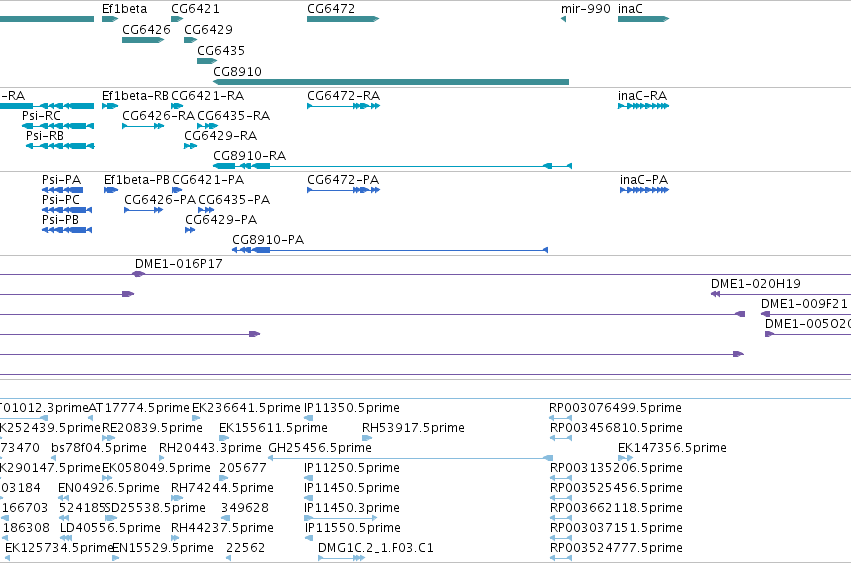Click the RP003456810.5prime EST label

tap(617, 428)
